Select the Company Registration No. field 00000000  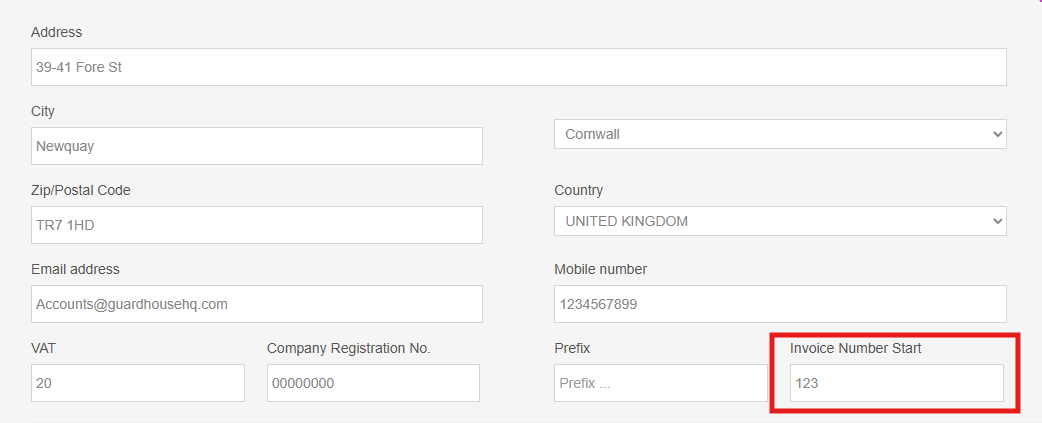[x=373, y=383]
